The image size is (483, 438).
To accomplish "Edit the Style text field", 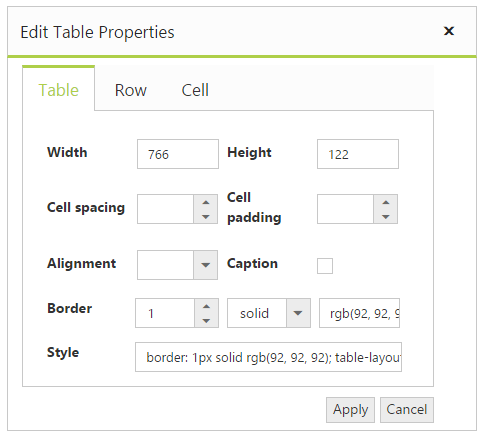I will (x=268, y=357).
